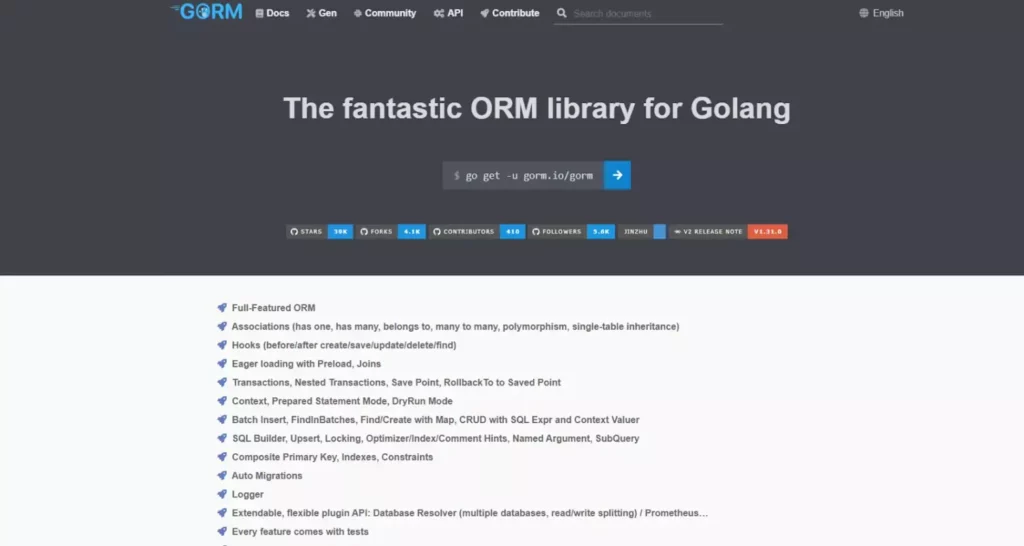The image size is (1024, 546).
Task: Open the API navigation link
Action: pos(448,13)
